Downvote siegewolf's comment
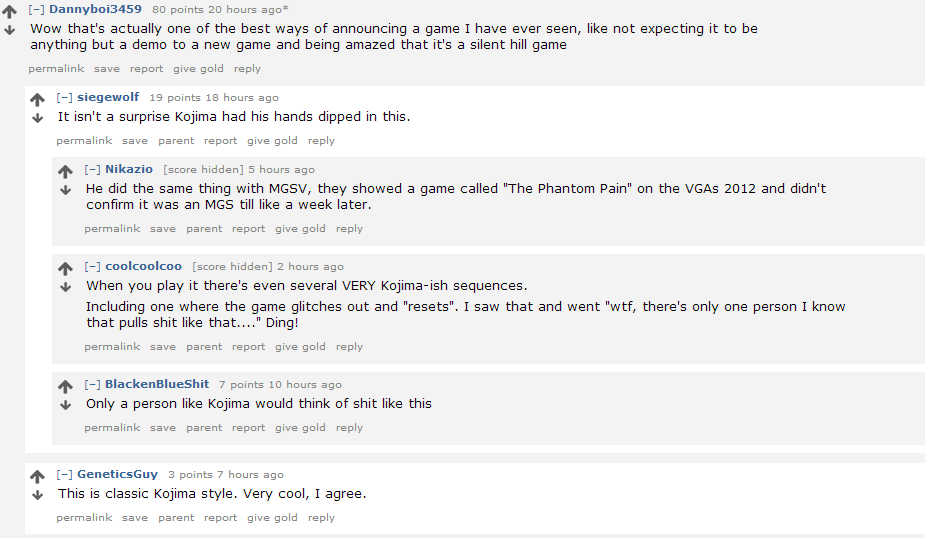Screen dimensions: 925x538 pos(38,118)
